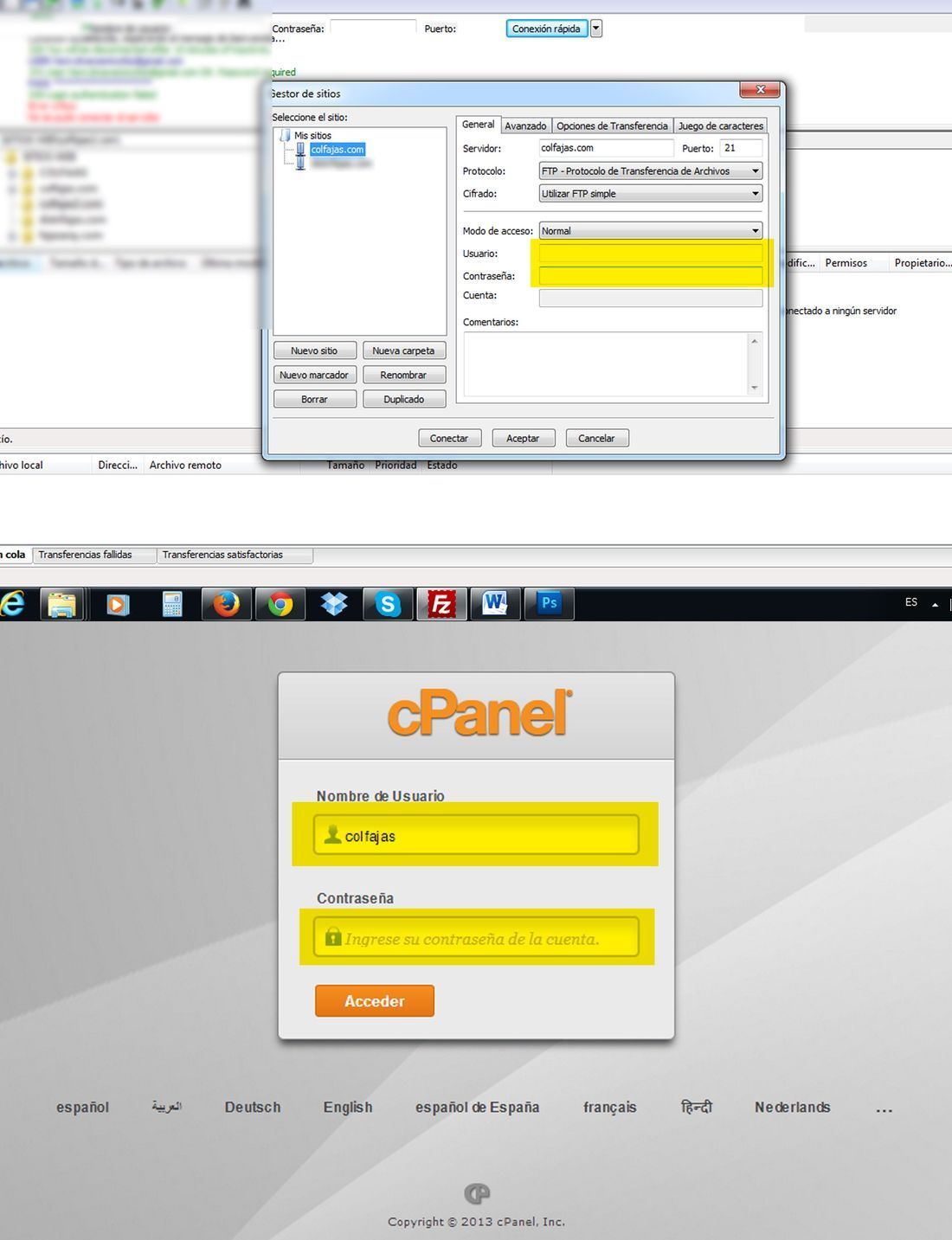952x1240 pixels.
Task: Click the Comentarios scrollbar down arrow
Action: (755, 388)
